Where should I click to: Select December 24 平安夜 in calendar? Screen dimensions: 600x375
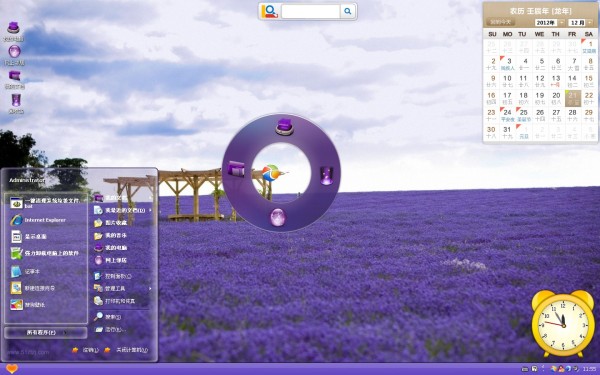pyautogui.click(x=507, y=115)
